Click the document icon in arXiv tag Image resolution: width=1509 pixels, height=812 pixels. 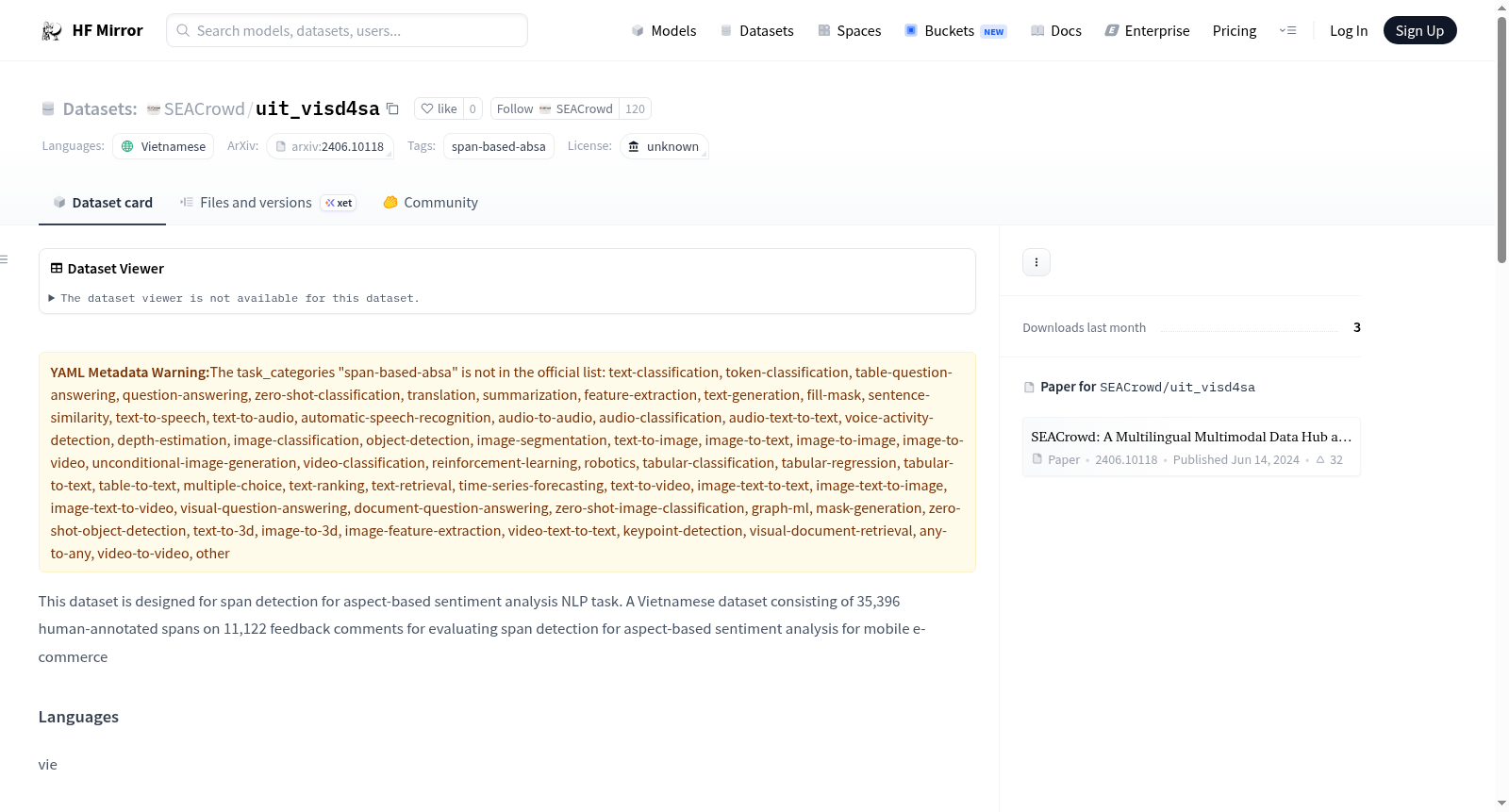coord(280,146)
